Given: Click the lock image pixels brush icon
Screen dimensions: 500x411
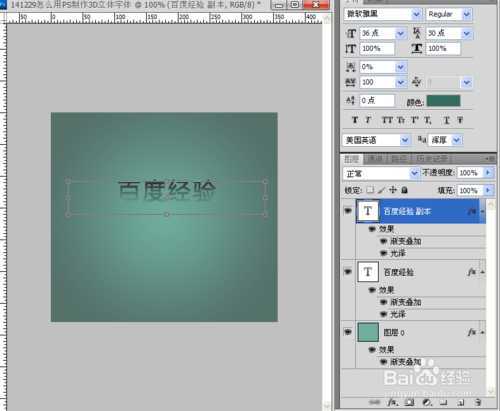Looking at the screenshot, I should (382, 190).
